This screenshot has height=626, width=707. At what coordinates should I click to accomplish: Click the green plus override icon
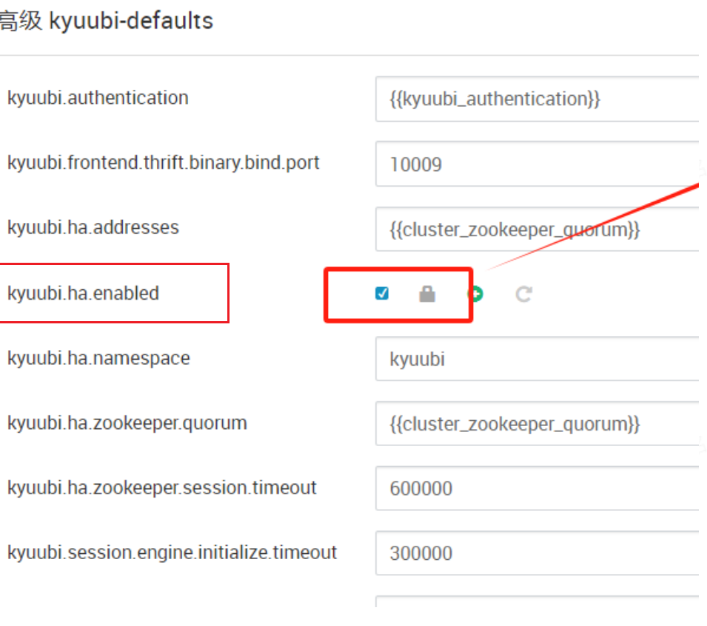click(476, 294)
